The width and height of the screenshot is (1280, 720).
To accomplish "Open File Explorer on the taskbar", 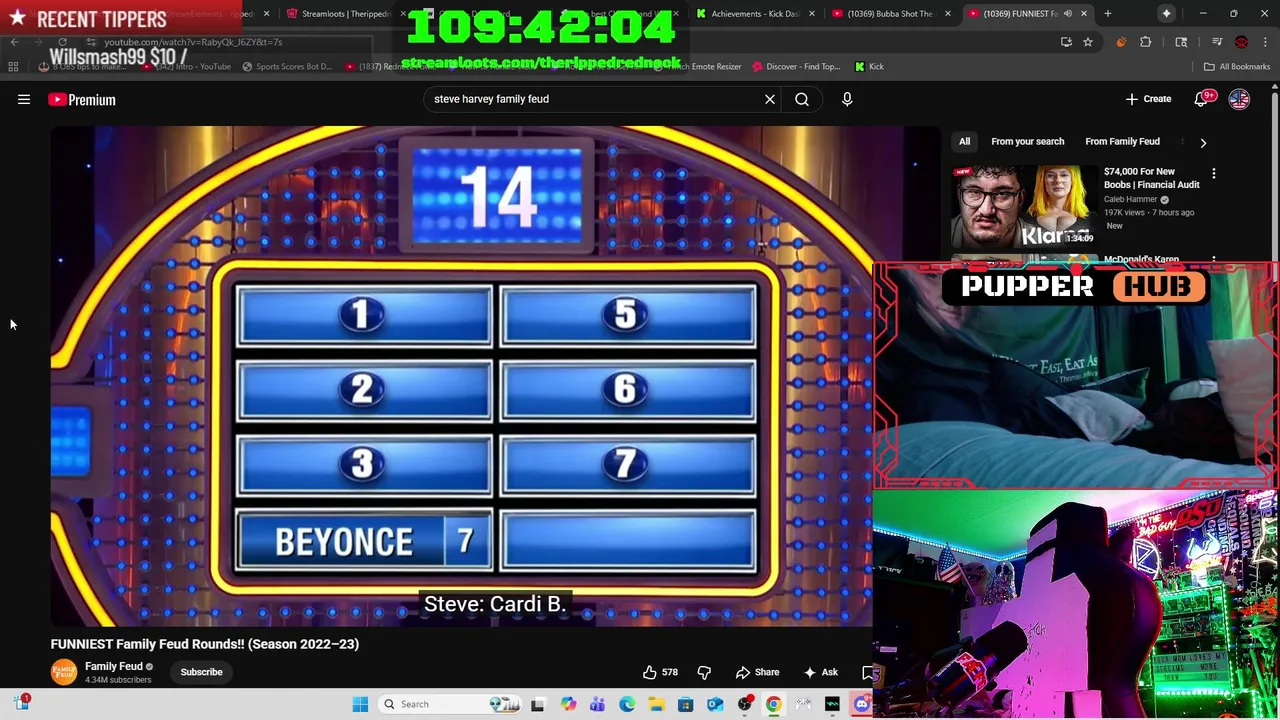I will [x=656, y=704].
